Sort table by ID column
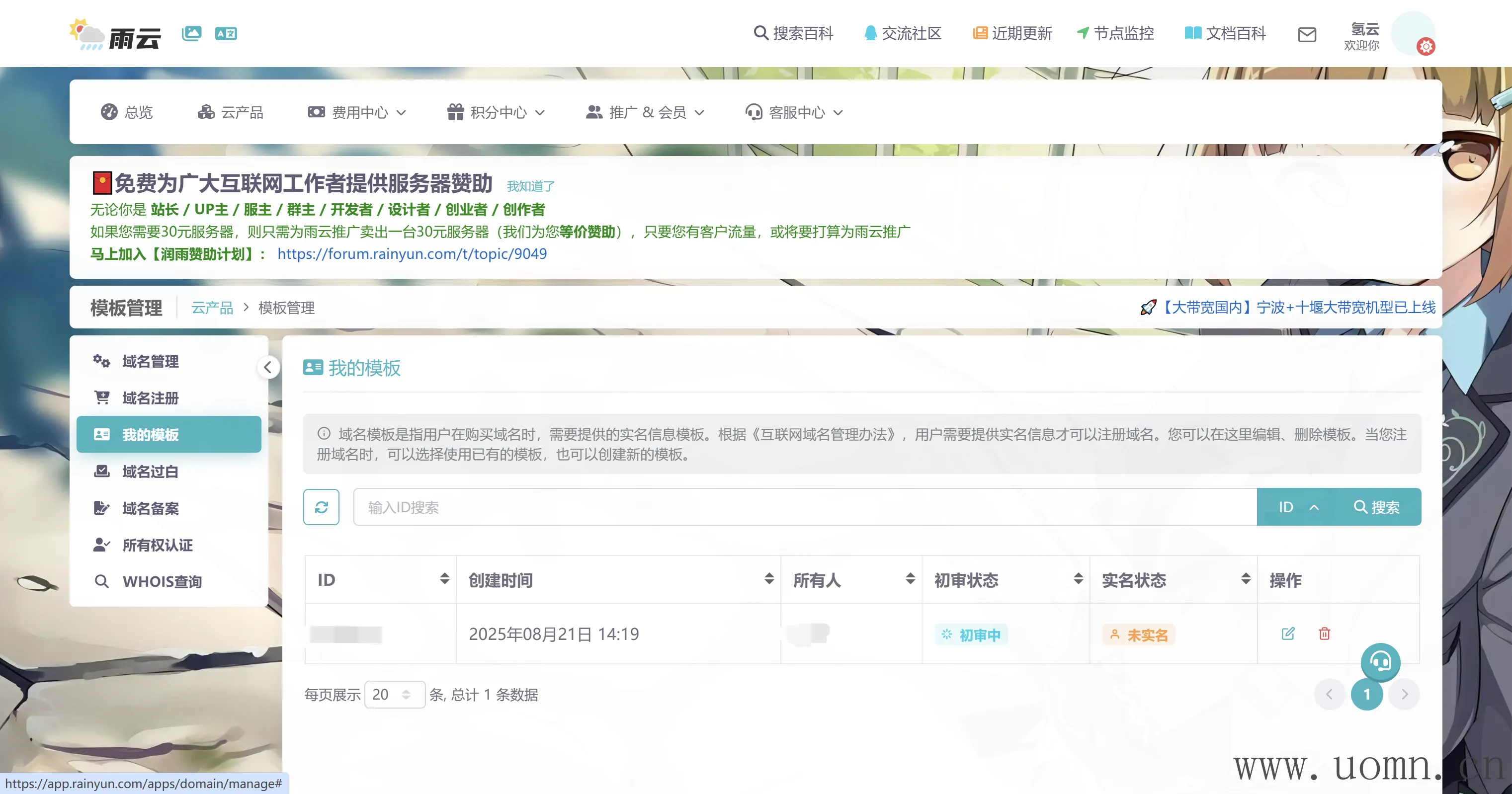Viewport: 1512px width, 794px height. pyautogui.click(x=444, y=579)
